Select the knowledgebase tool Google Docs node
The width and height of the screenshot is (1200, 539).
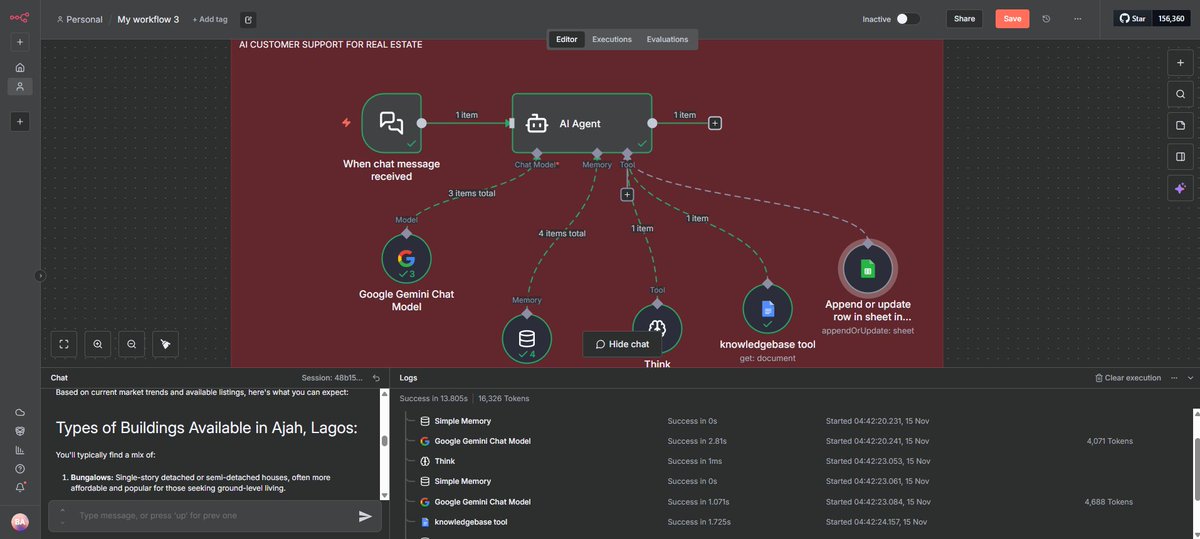767,309
